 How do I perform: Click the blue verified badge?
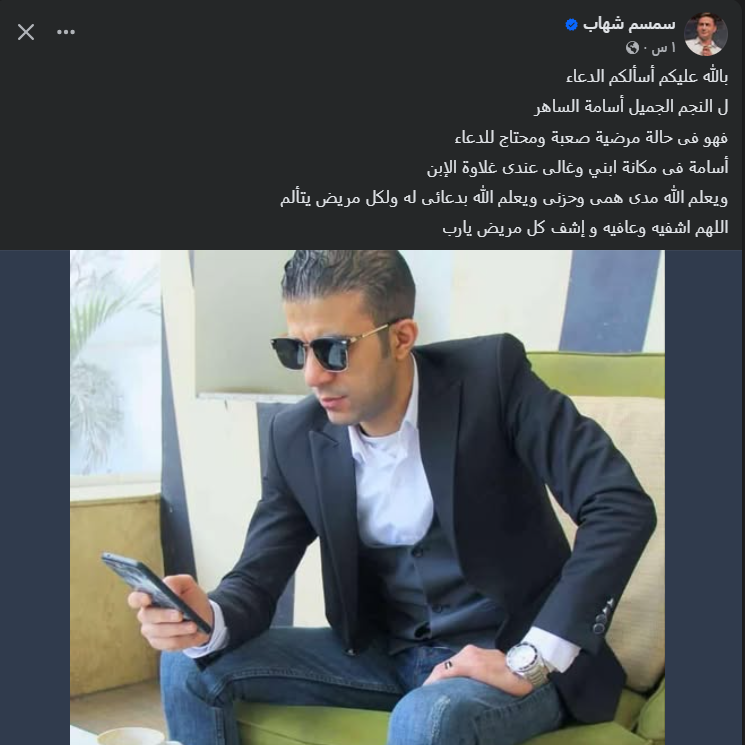pyautogui.click(x=572, y=24)
